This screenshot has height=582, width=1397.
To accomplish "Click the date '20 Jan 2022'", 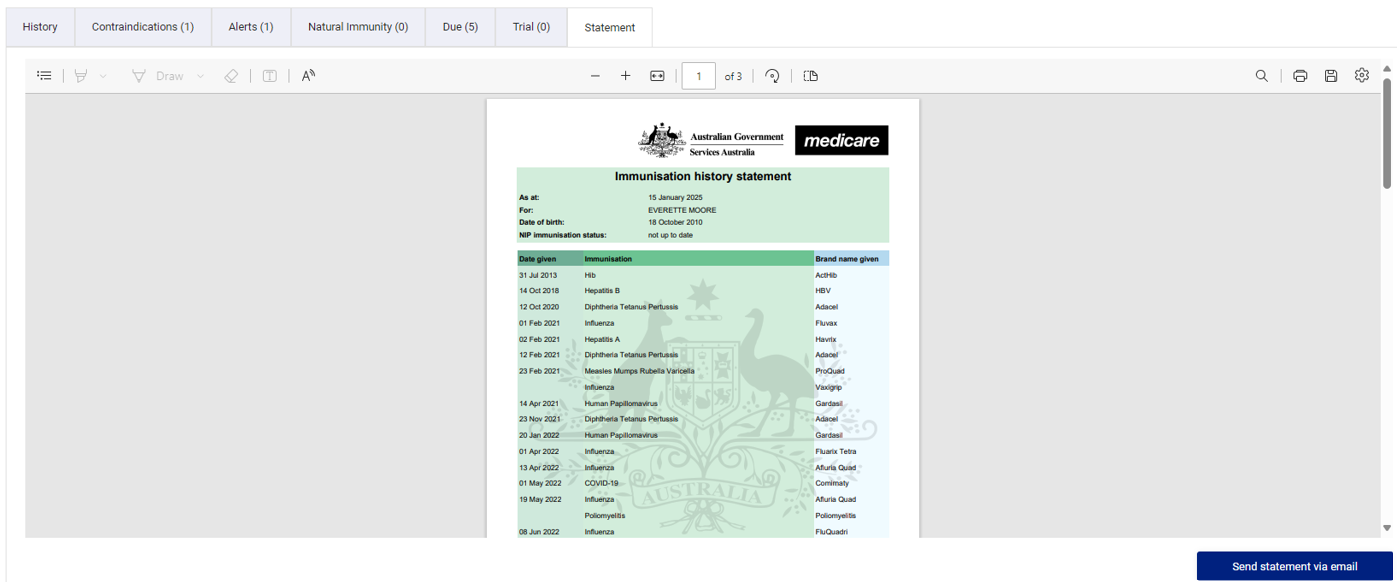I will 539,435.
